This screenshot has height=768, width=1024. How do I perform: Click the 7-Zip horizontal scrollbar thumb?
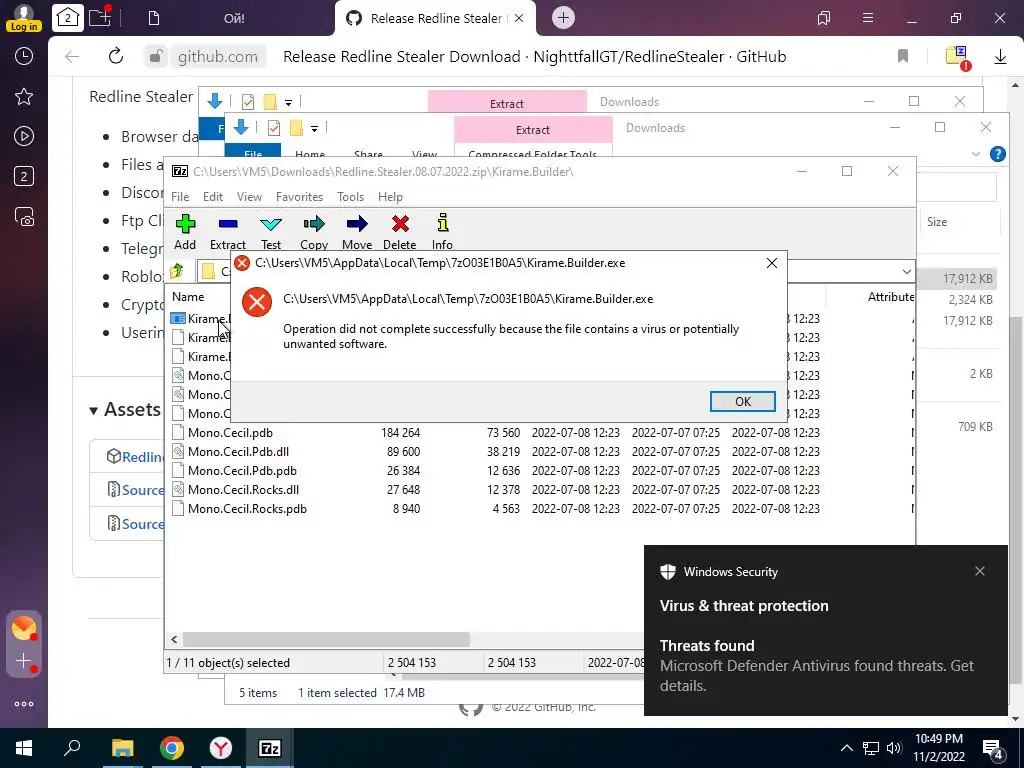[326, 639]
